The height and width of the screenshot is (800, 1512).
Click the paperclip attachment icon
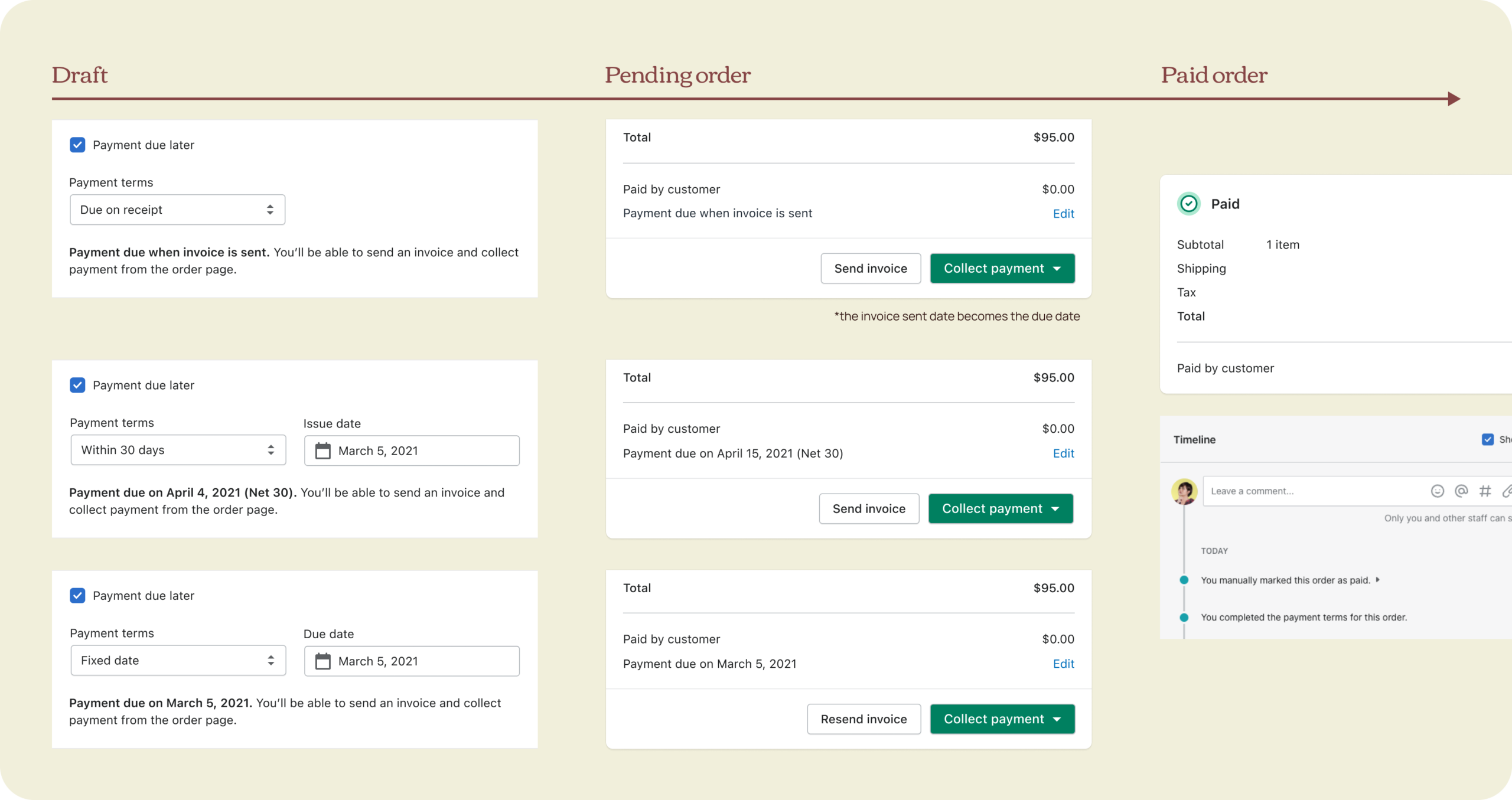pyautogui.click(x=1507, y=491)
